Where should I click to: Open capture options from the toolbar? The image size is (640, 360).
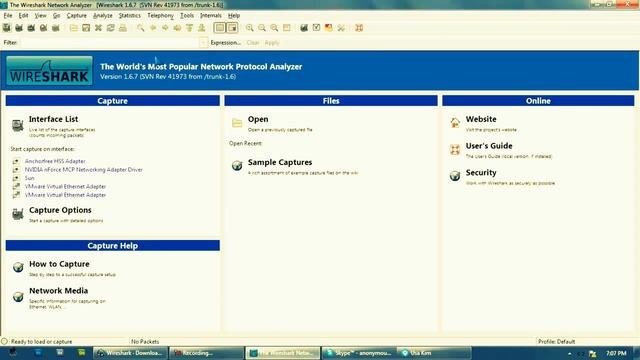click(x=19, y=28)
